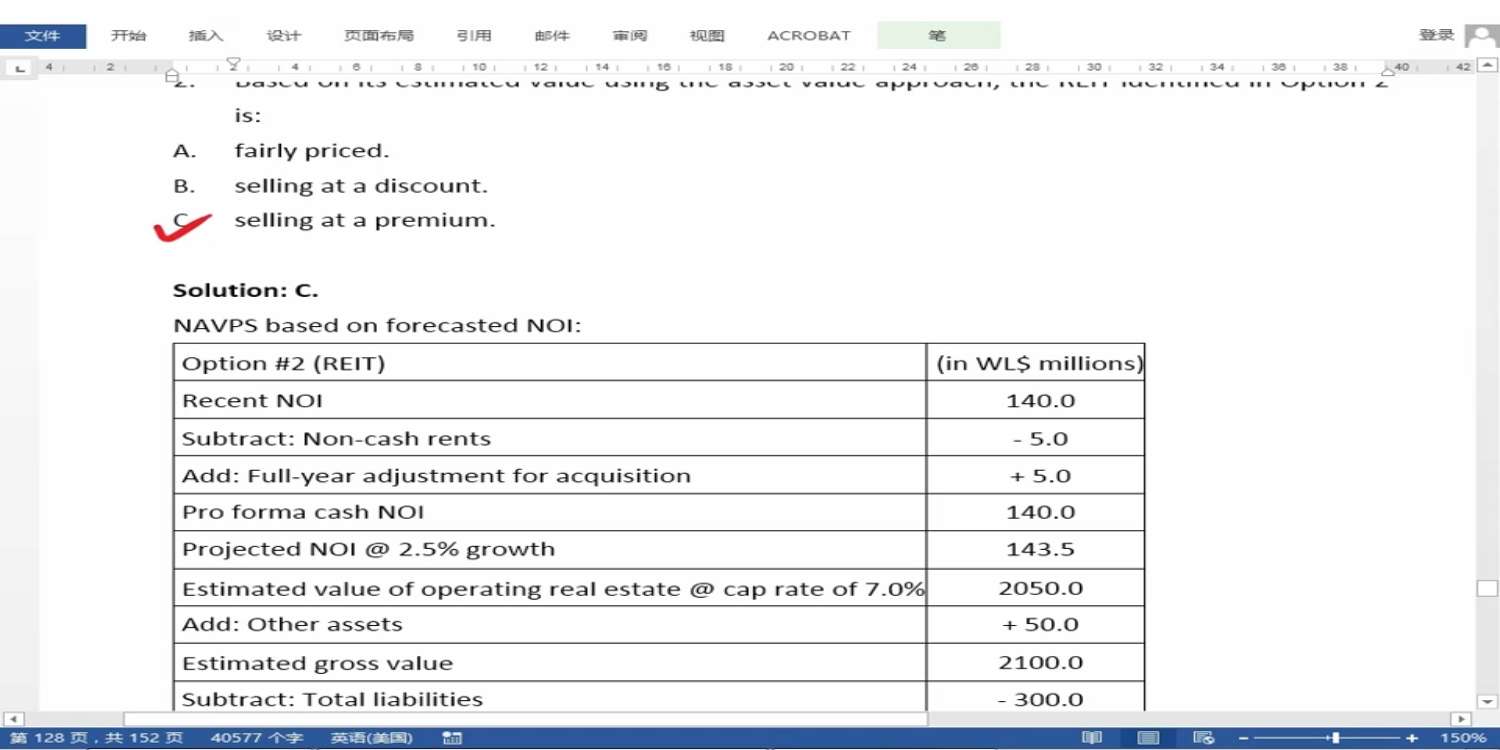This screenshot has width=1500, height=750.
Task: Click the 150% zoom level button
Action: (x=1463, y=738)
